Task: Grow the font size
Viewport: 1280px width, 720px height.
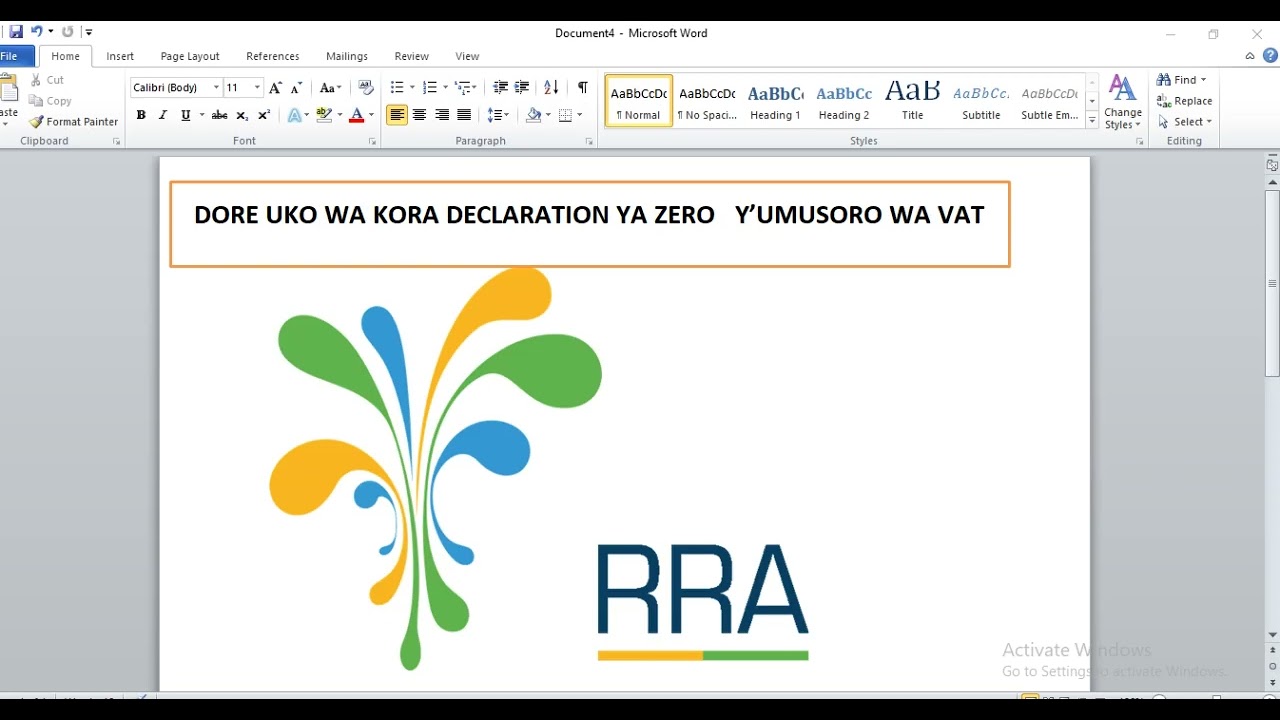Action: 275,88
